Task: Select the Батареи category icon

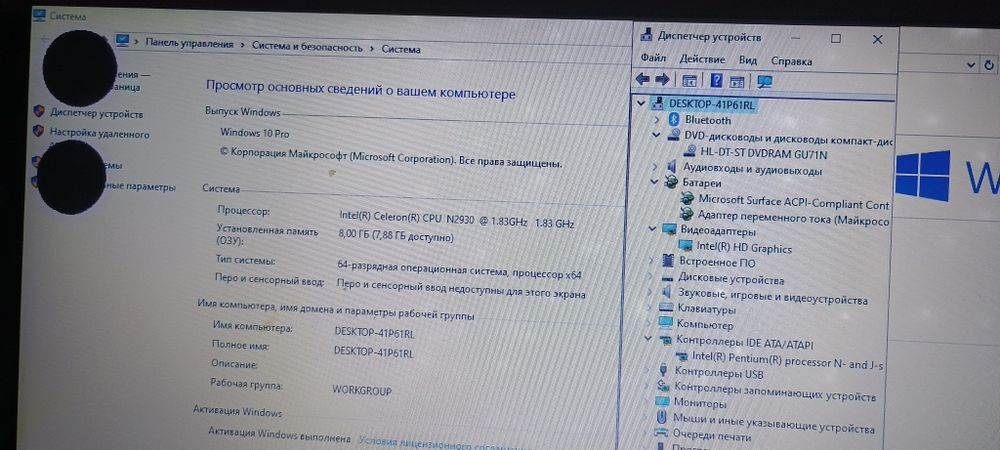Action: pyautogui.click(x=671, y=183)
